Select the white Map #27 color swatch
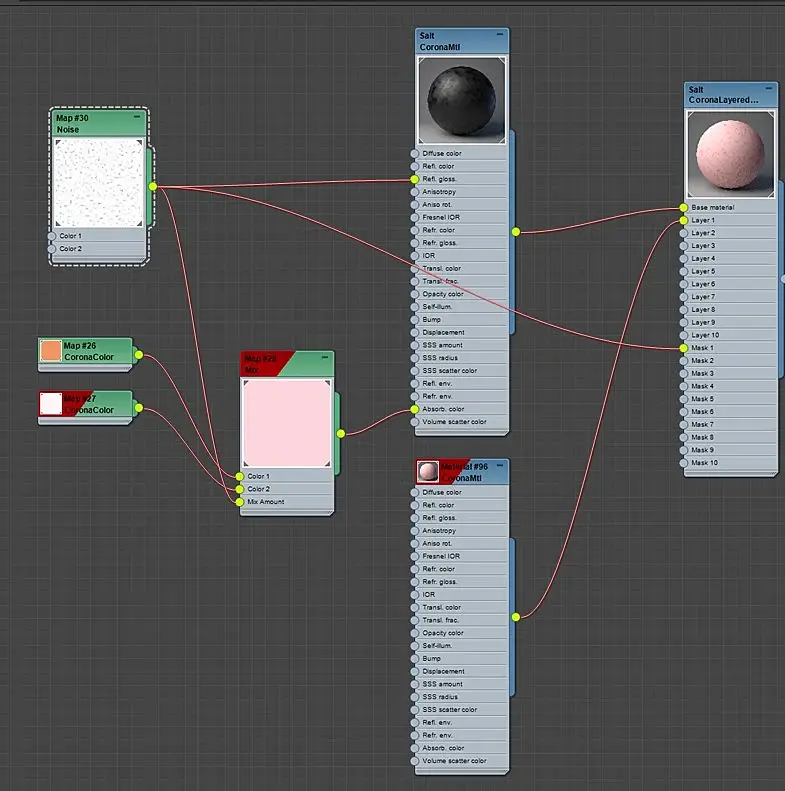Screen dimensions: 785x791 50,404
